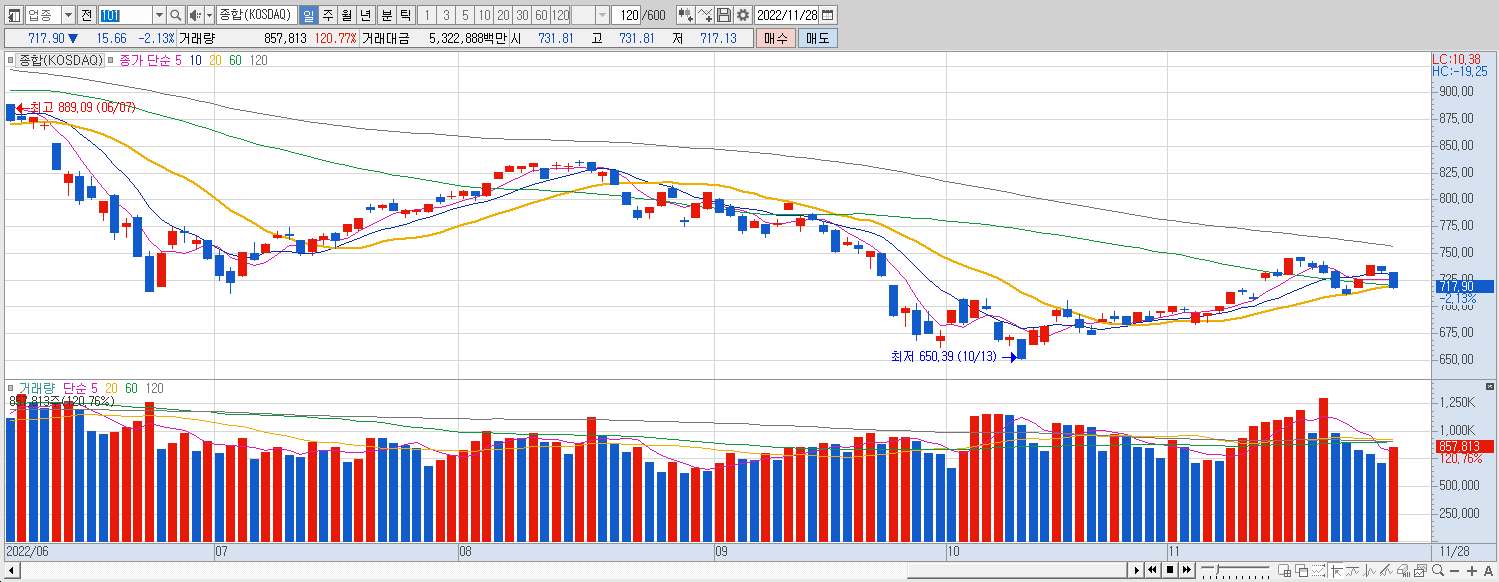This screenshot has width=1499, height=582.
Task: Click the diagonal trend lines icon
Action: (x=1386, y=571)
